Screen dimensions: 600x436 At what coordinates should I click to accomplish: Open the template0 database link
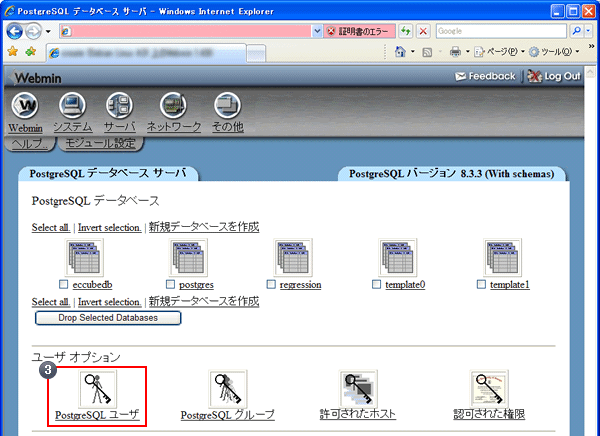click(405, 285)
